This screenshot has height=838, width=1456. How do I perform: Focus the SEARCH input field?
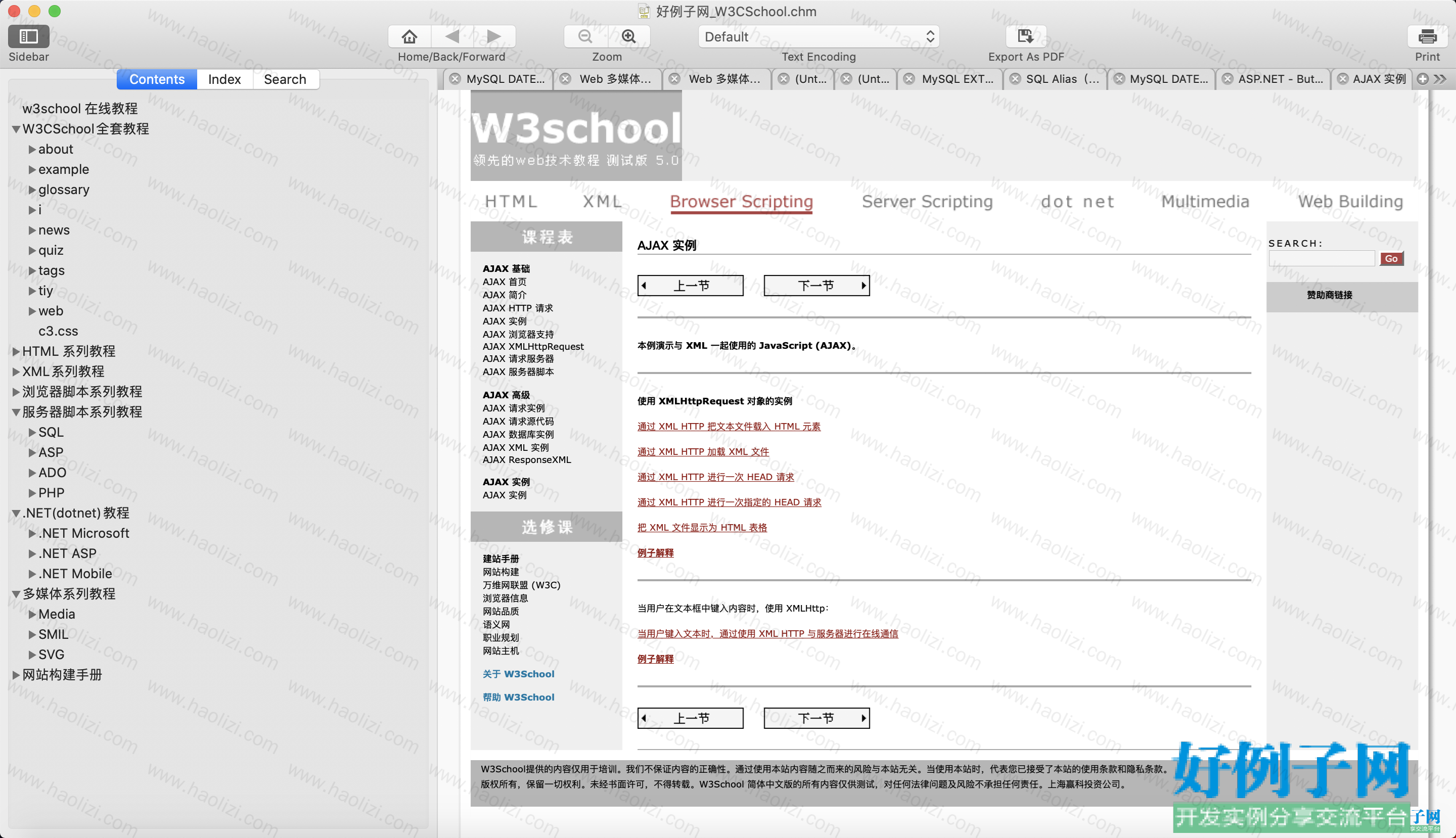pyautogui.click(x=1322, y=259)
